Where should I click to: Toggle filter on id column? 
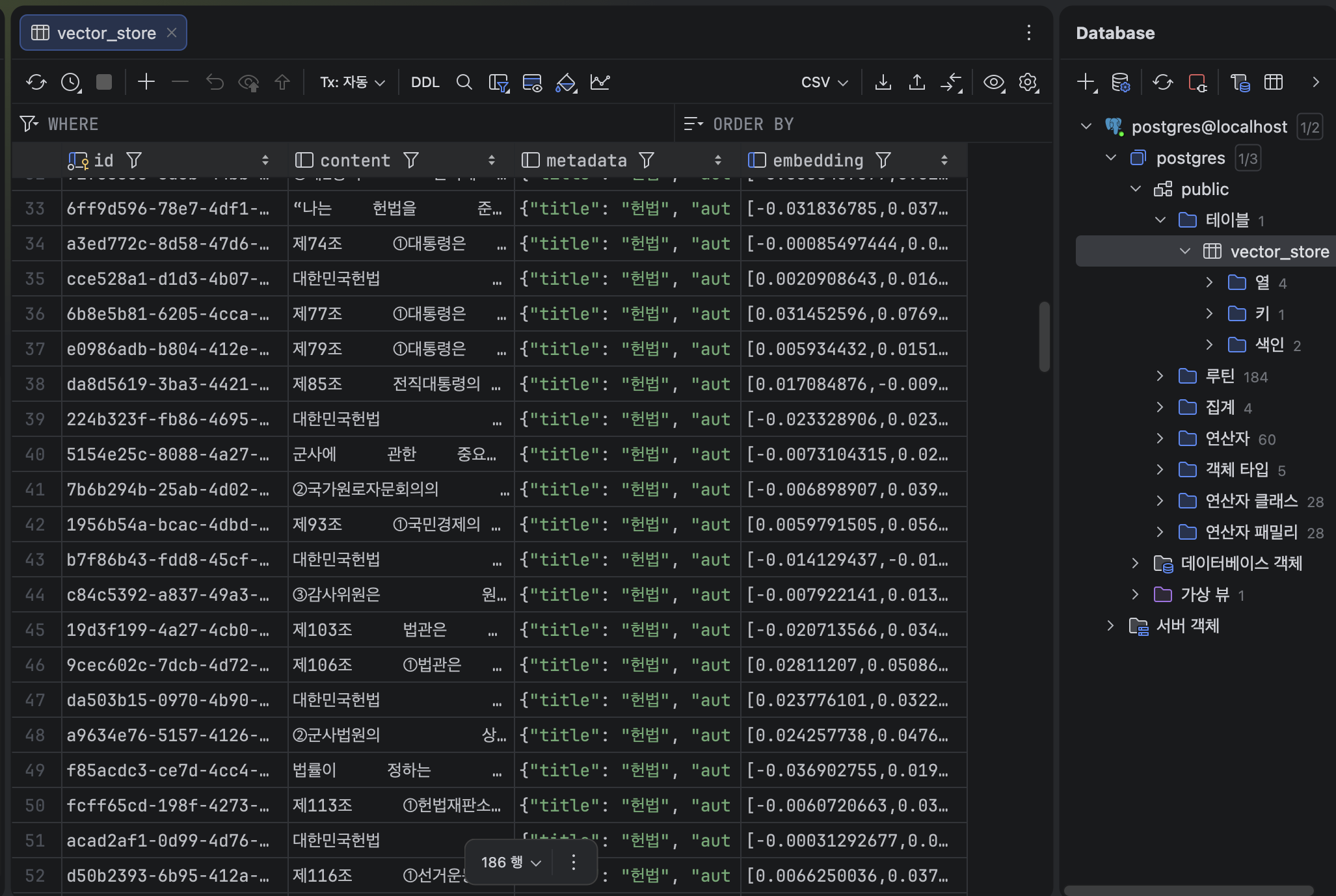(x=134, y=160)
